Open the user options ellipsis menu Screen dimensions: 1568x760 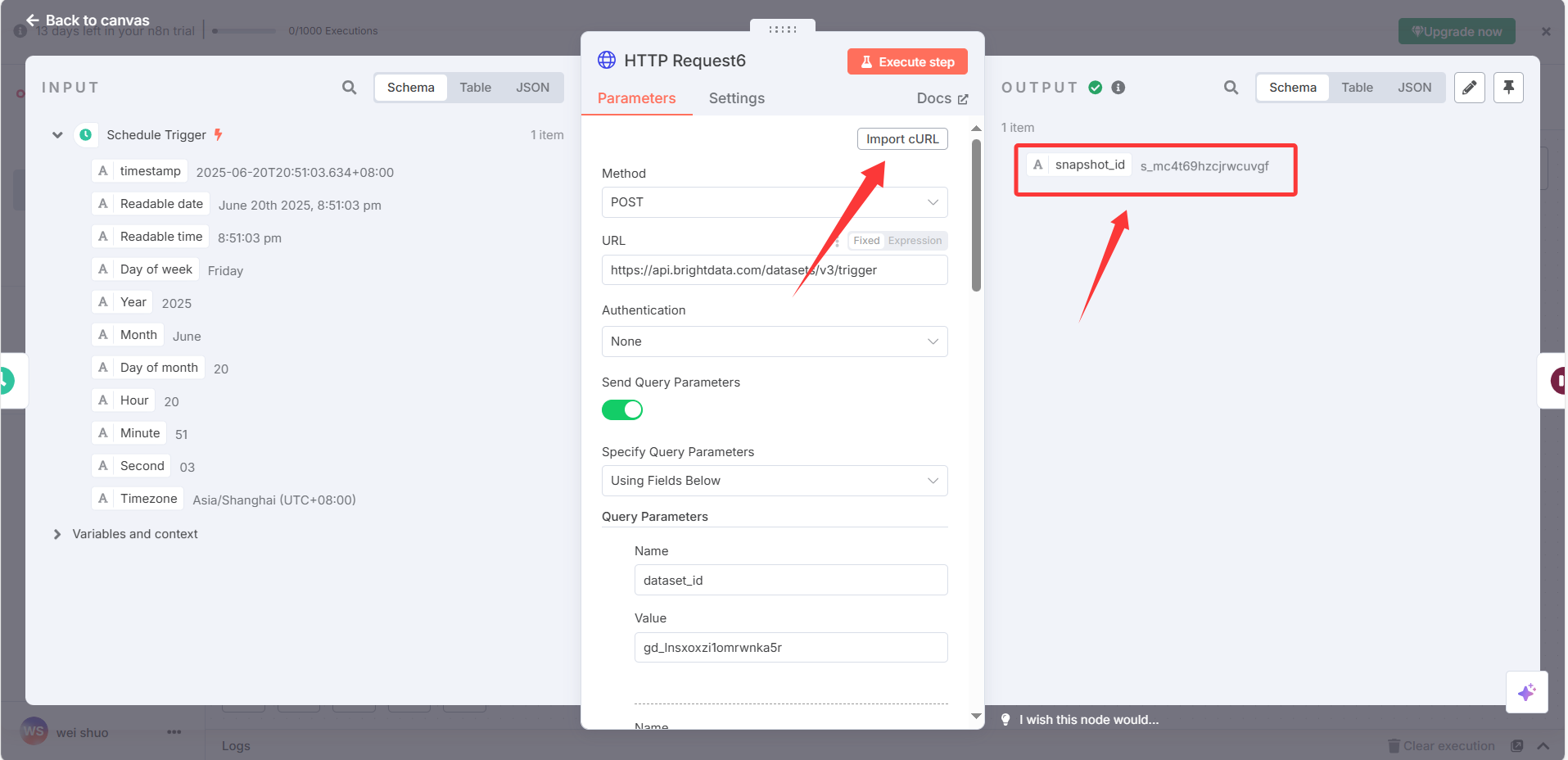tap(174, 732)
